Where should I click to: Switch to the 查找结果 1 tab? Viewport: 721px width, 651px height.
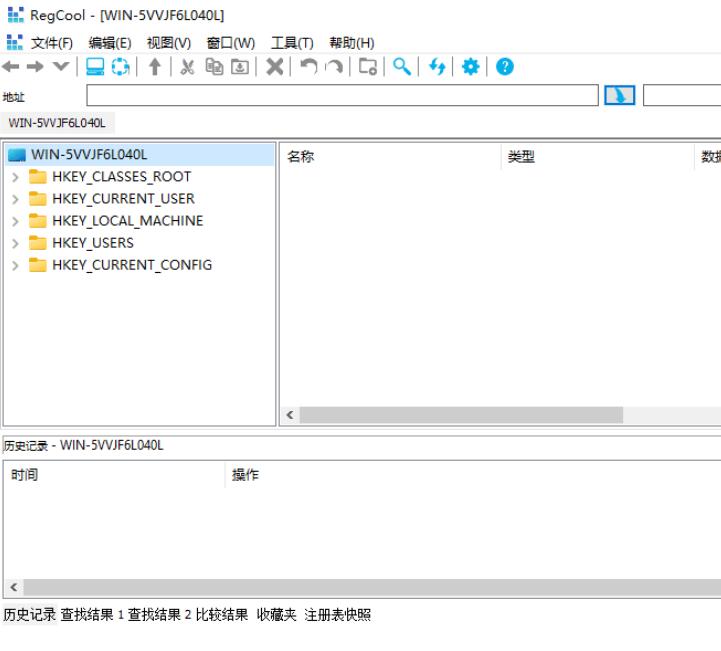coord(92,615)
